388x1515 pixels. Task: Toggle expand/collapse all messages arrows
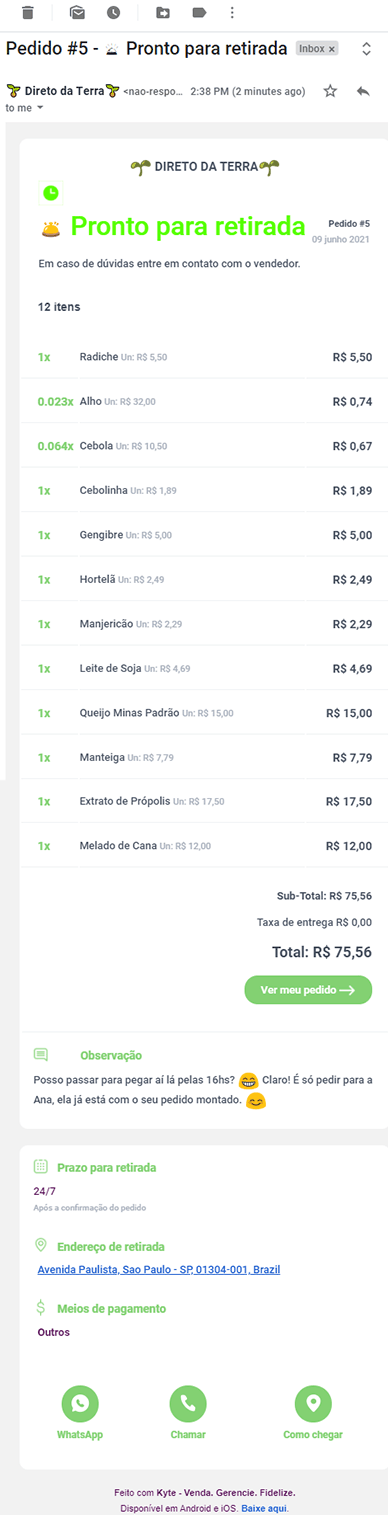366,48
